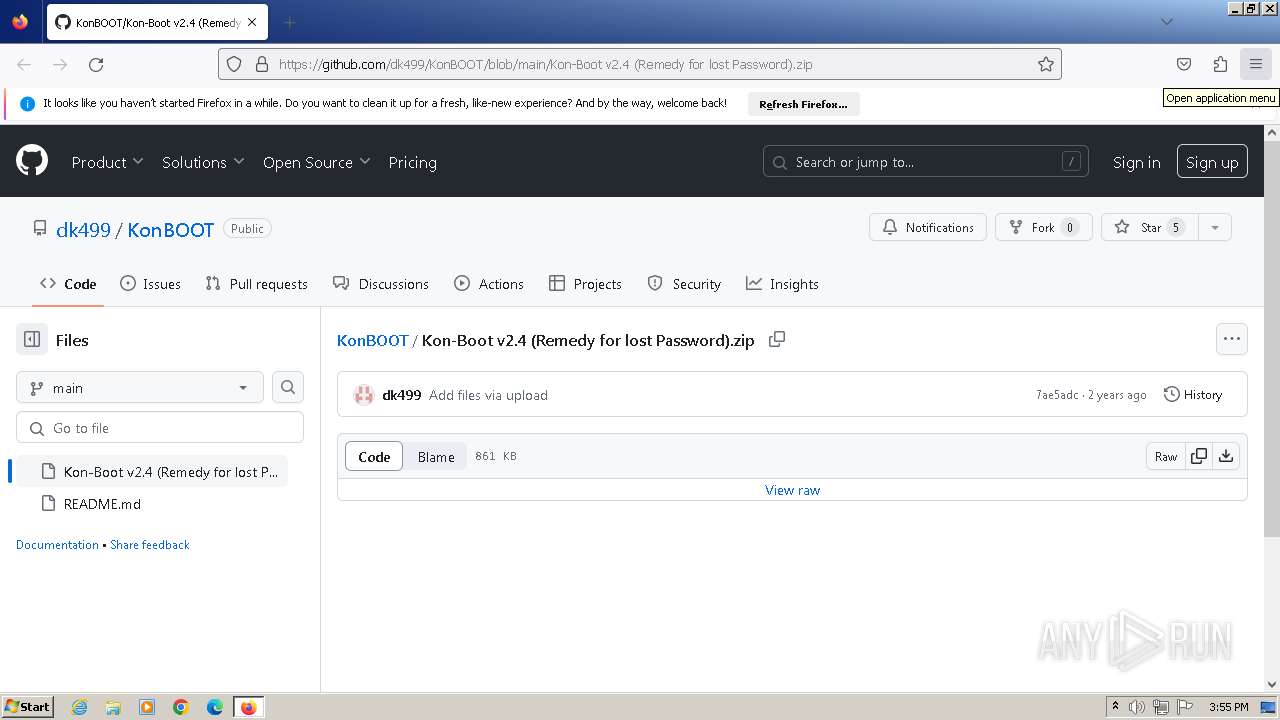
Task: Focus the Search or jump to field
Action: coord(928,162)
